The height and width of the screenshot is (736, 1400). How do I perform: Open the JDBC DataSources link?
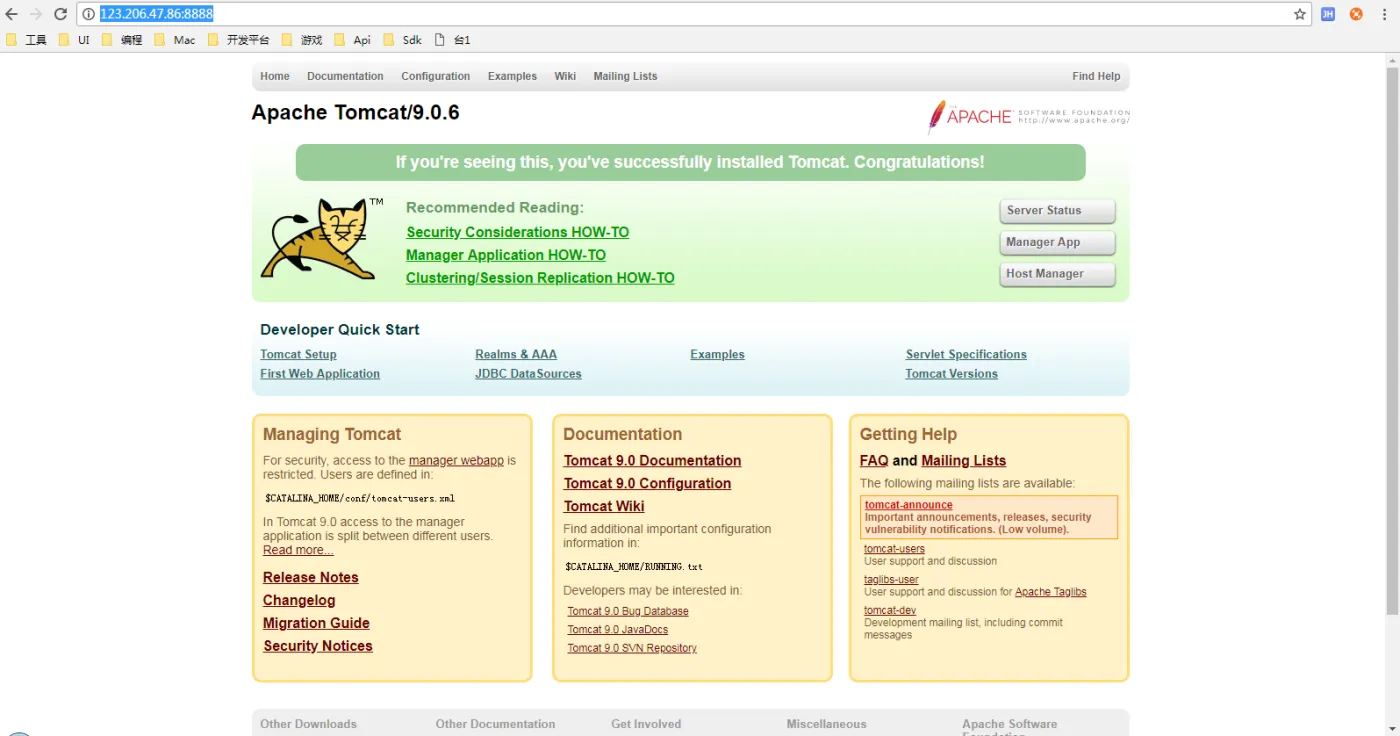(528, 374)
